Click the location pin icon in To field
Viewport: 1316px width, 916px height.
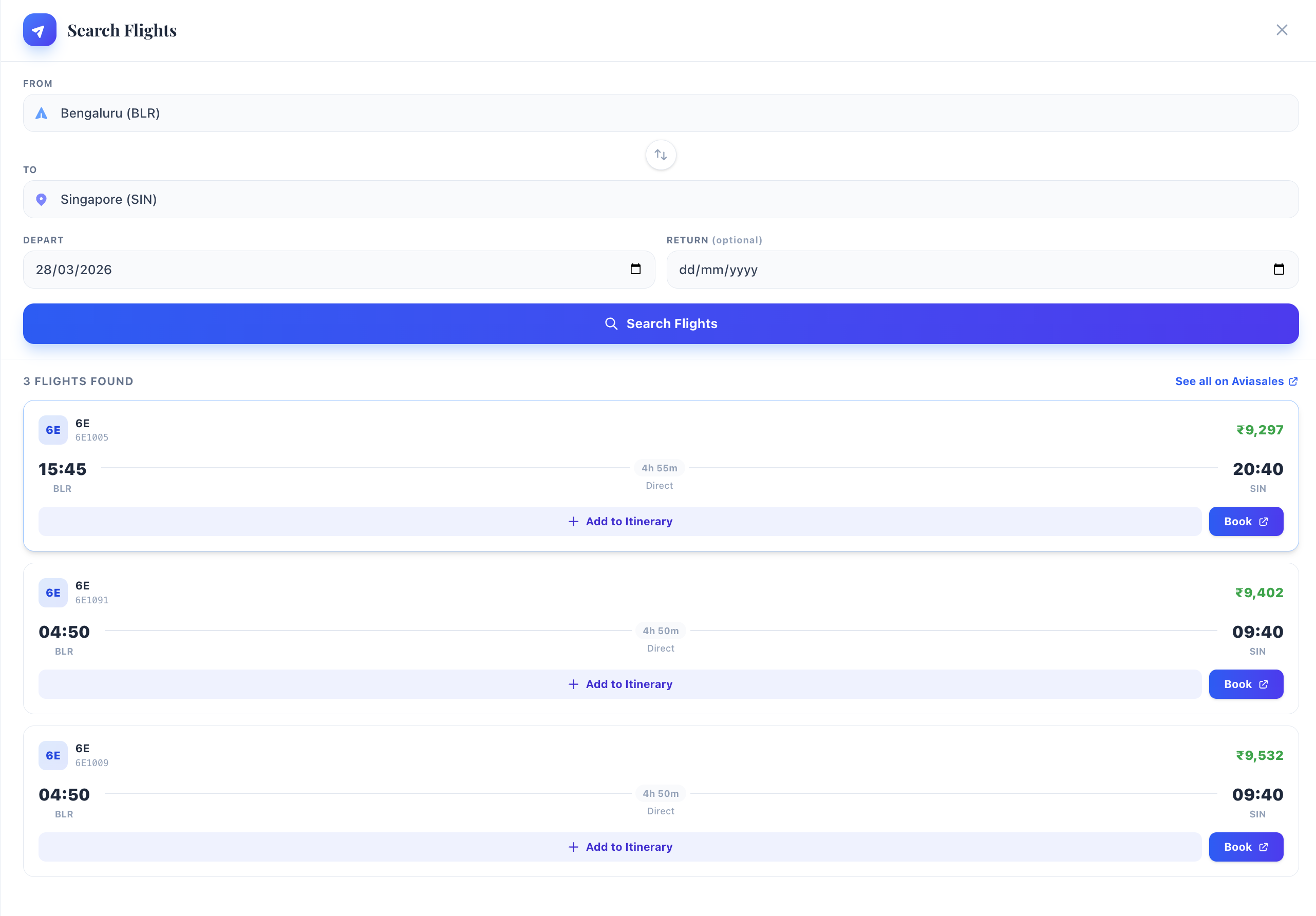[x=41, y=199]
